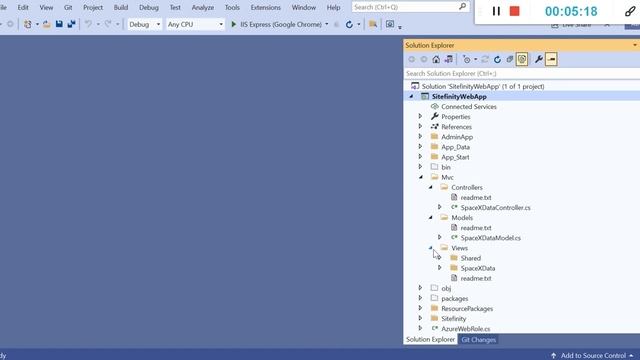
Task: Switch between solutions and folder views icon
Action: click(x=449, y=59)
